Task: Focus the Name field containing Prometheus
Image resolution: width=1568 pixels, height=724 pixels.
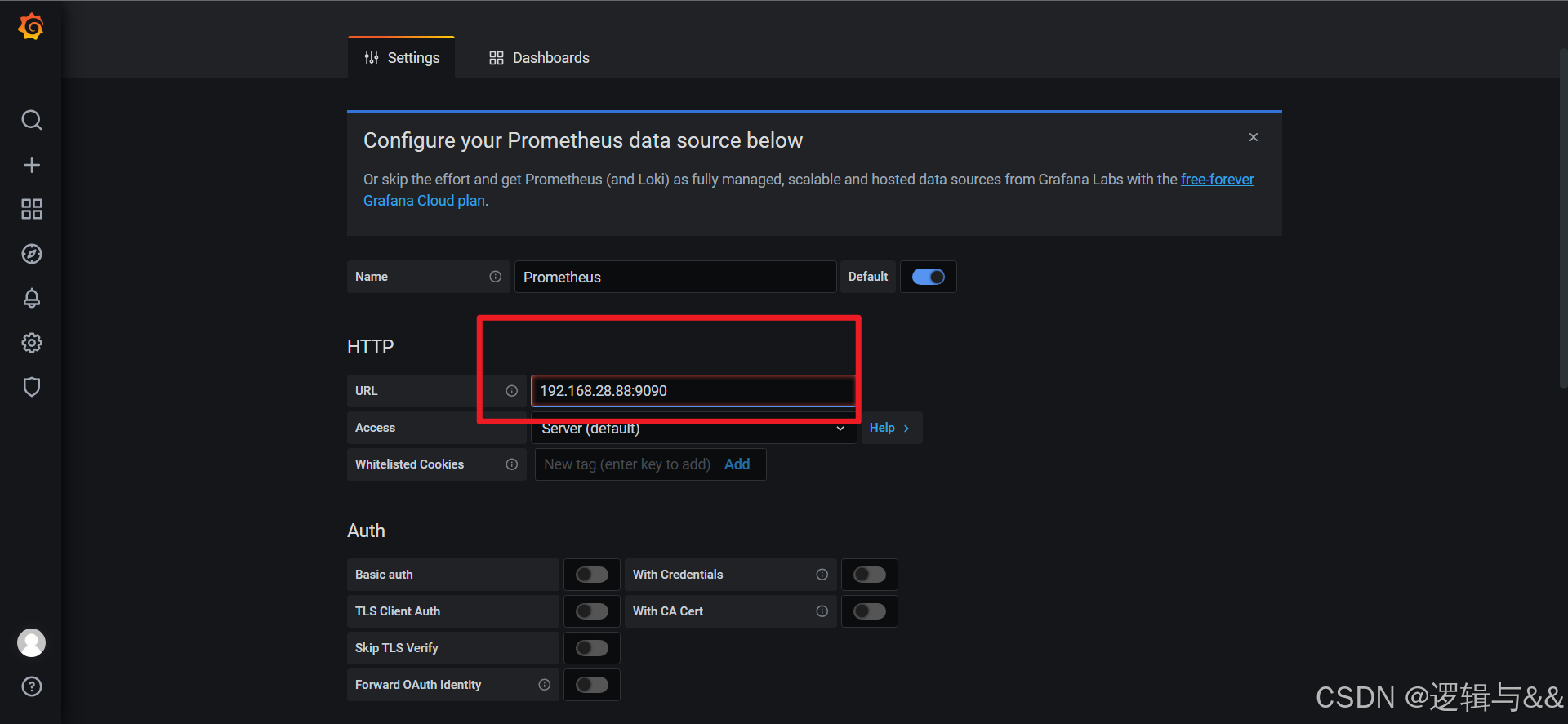Action: point(675,277)
